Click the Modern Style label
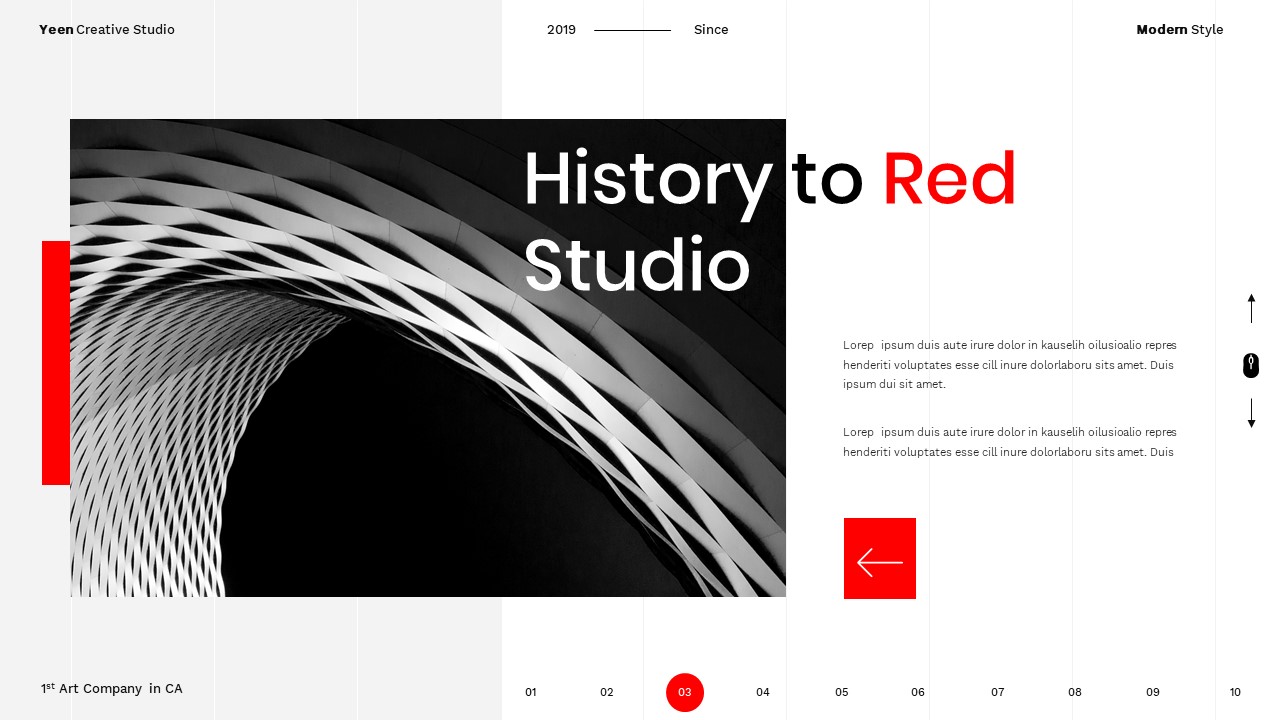 point(1180,30)
